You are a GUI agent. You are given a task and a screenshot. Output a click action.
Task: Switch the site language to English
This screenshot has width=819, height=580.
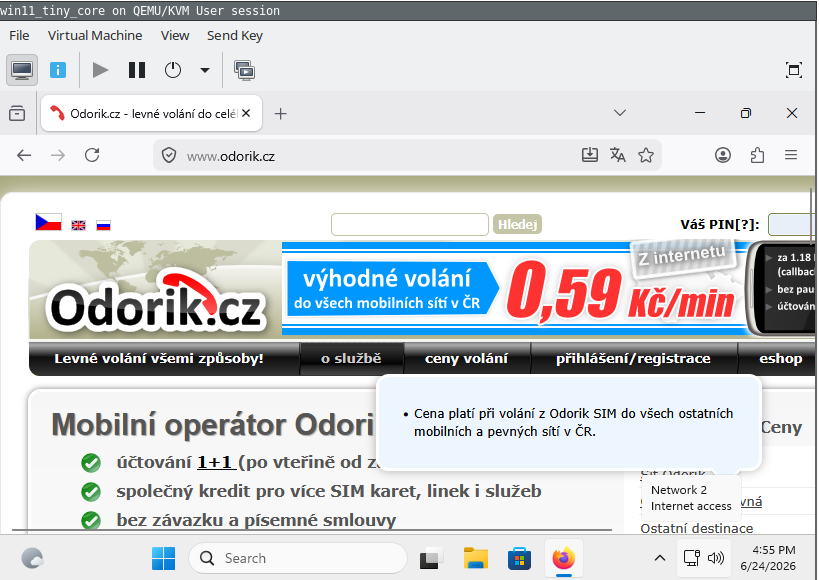coord(78,225)
